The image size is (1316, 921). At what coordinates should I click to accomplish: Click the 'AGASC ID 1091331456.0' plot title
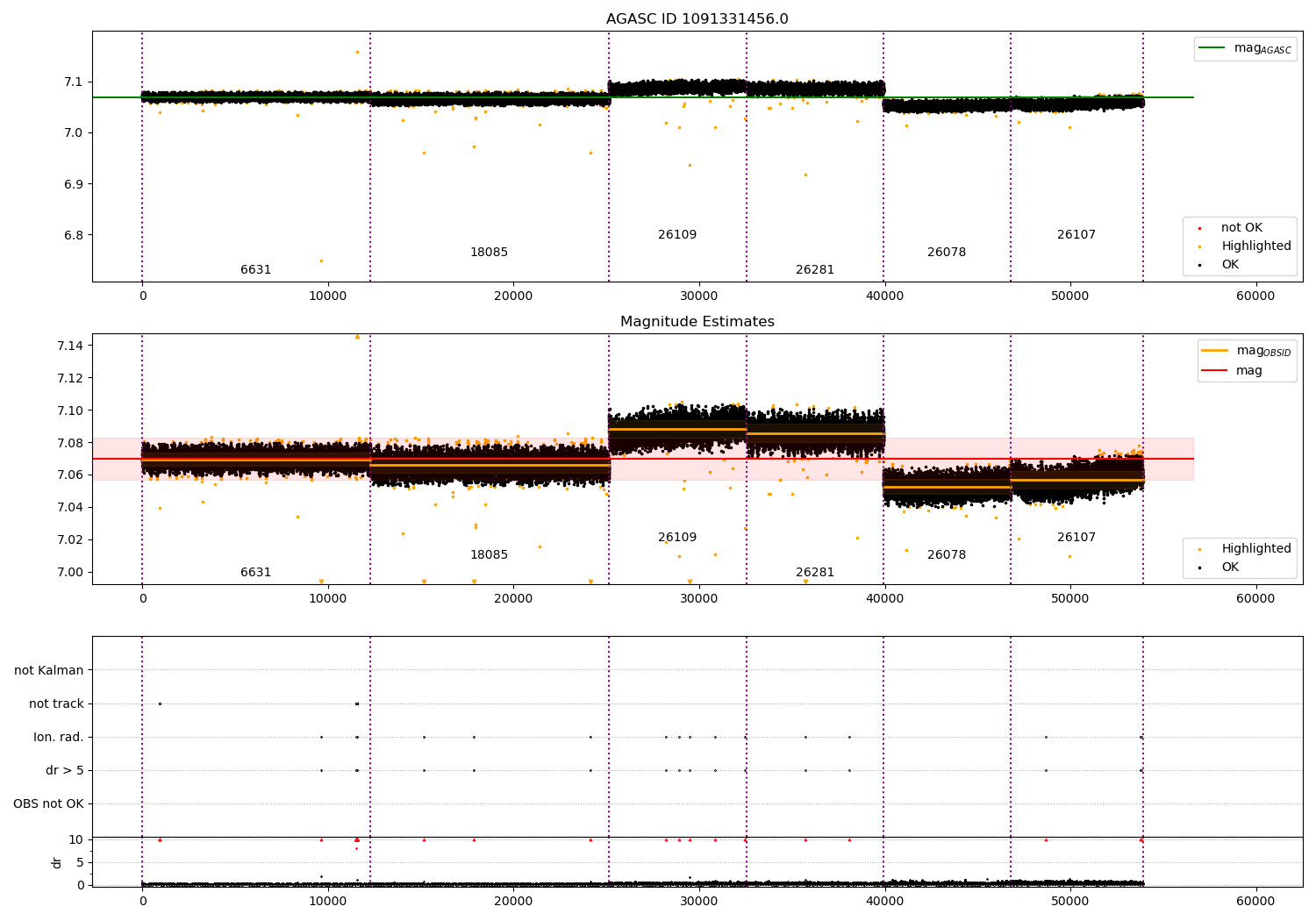[697, 19]
